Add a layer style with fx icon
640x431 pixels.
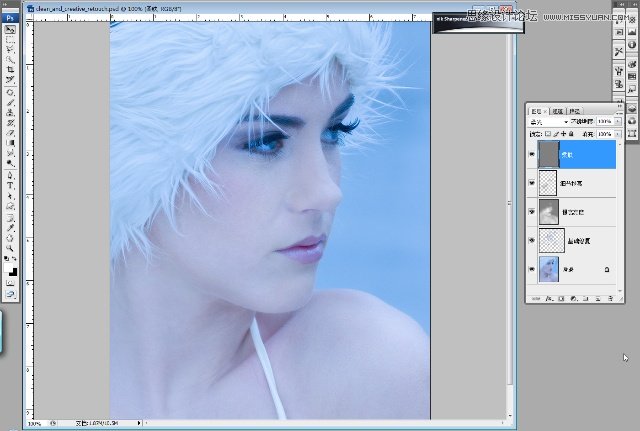pos(549,299)
